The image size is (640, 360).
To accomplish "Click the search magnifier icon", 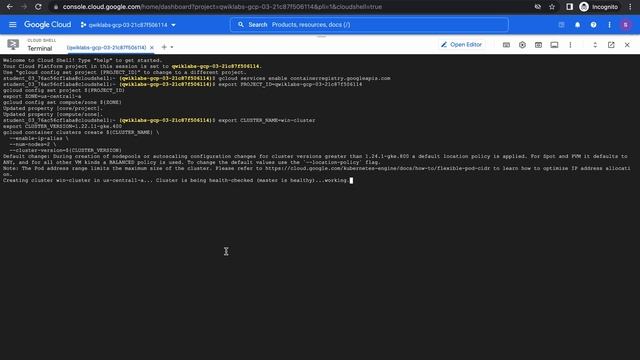I will [x=241, y=25].
